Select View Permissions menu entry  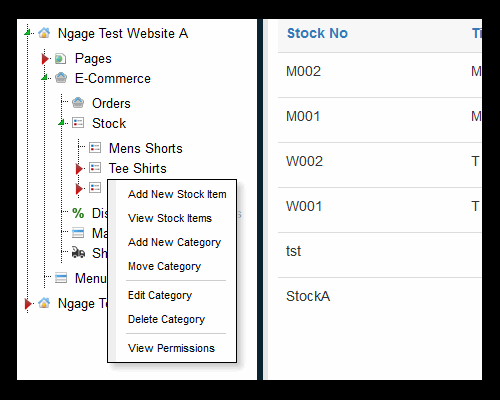[x=171, y=348]
